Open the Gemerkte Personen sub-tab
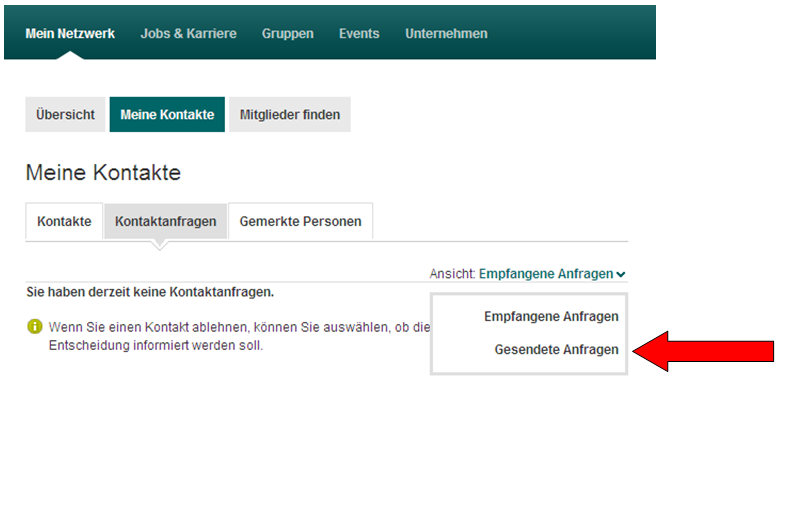Image resolution: width=789 pixels, height=529 pixels. [300, 221]
